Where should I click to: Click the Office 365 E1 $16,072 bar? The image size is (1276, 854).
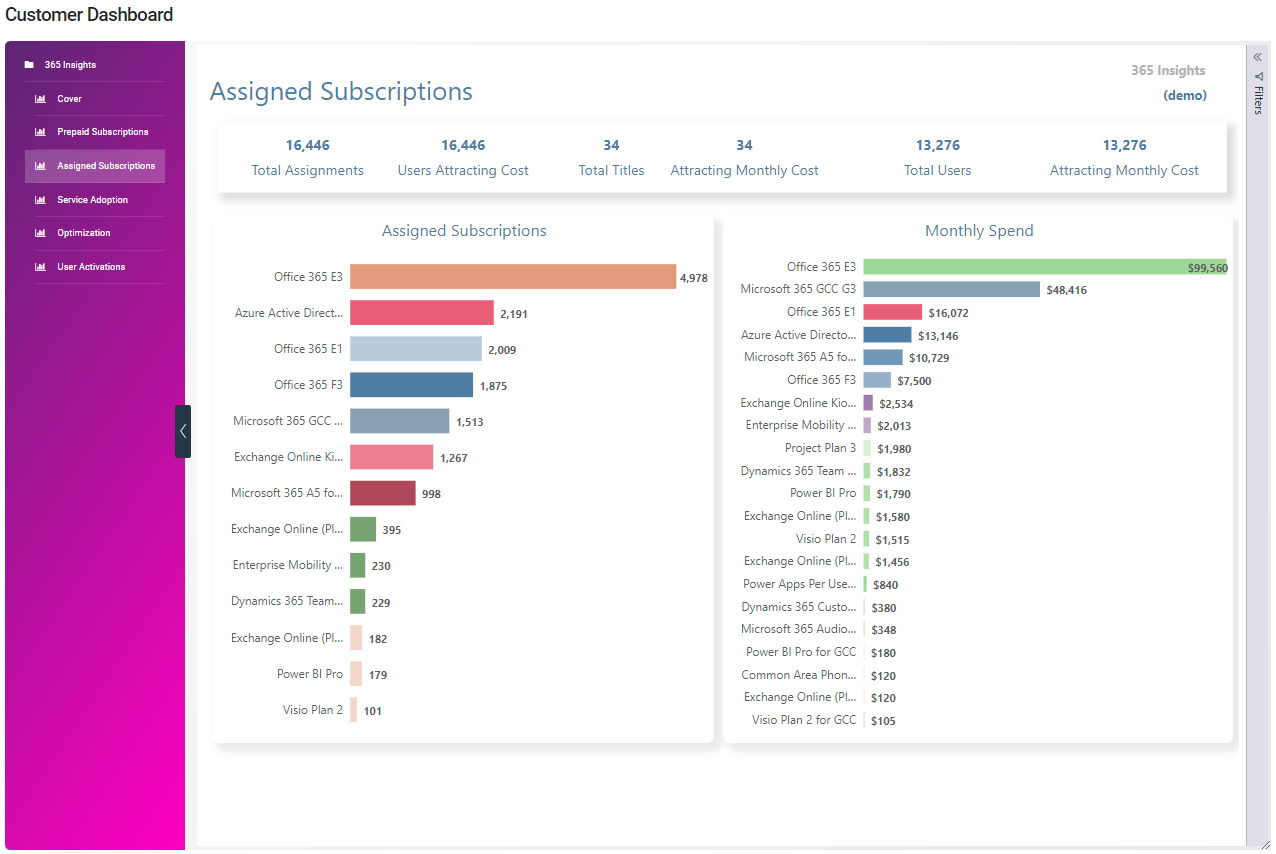pyautogui.click(x=893, y=312)
